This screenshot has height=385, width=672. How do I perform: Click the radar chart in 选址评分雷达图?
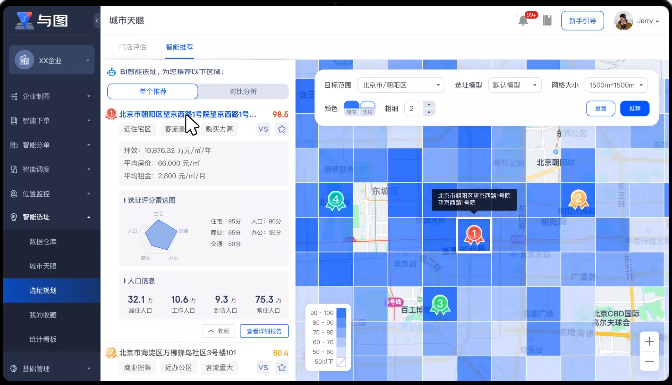tap(160, 235)
